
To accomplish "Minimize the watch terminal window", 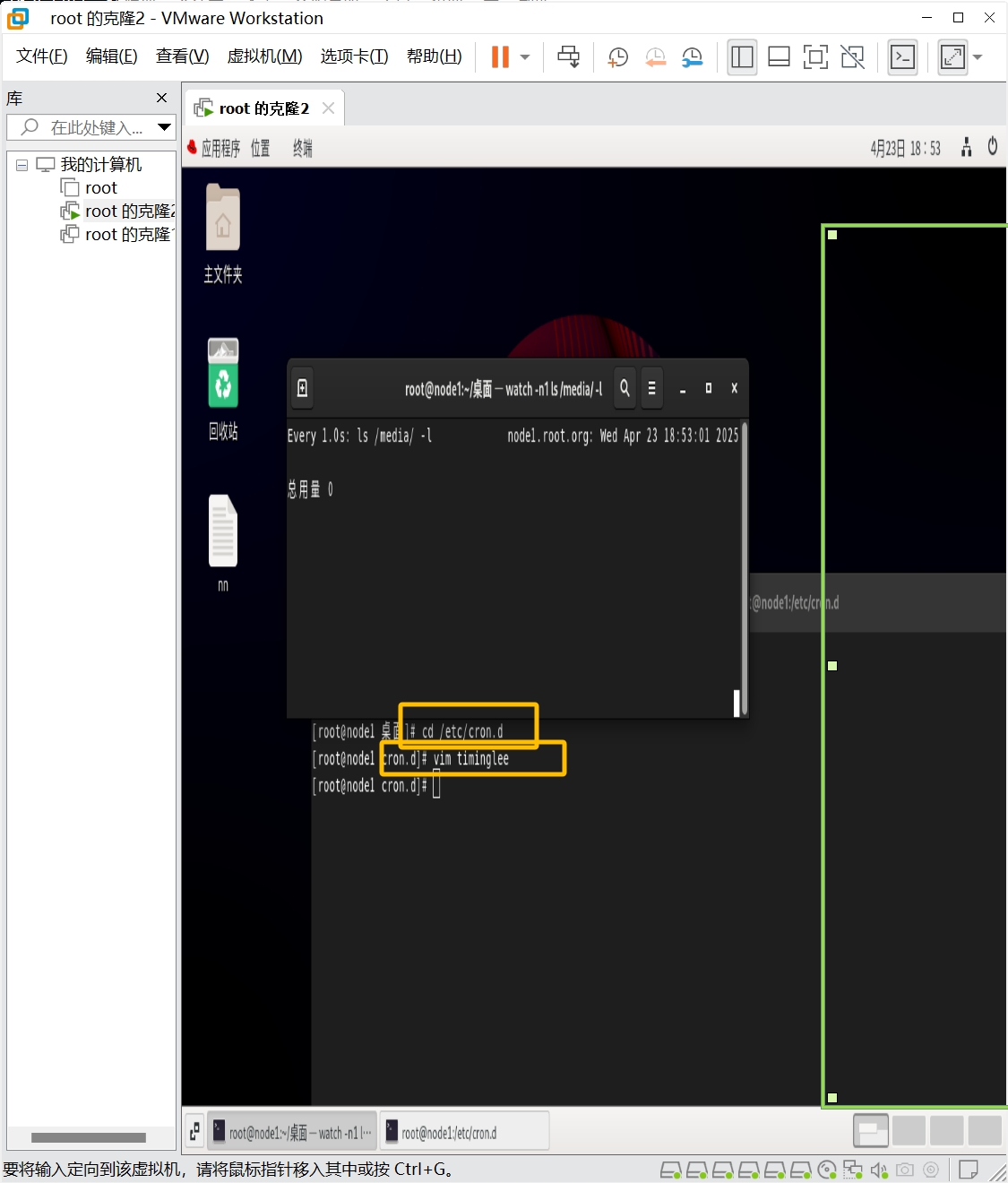I will 683,389.
